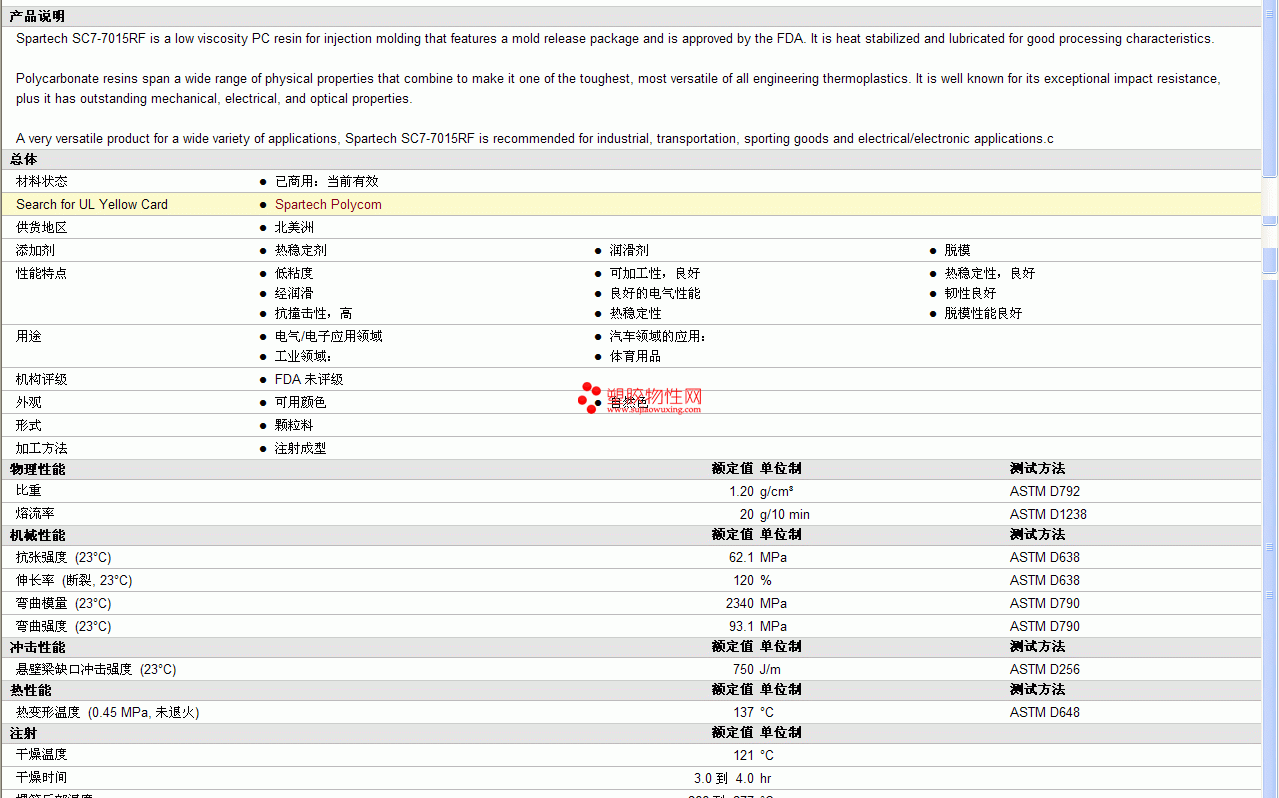The width and height of the screenshot is (1279, 798).
Task: Click the 热稳定剂 additive entry
Action: (x=301, y=250)
